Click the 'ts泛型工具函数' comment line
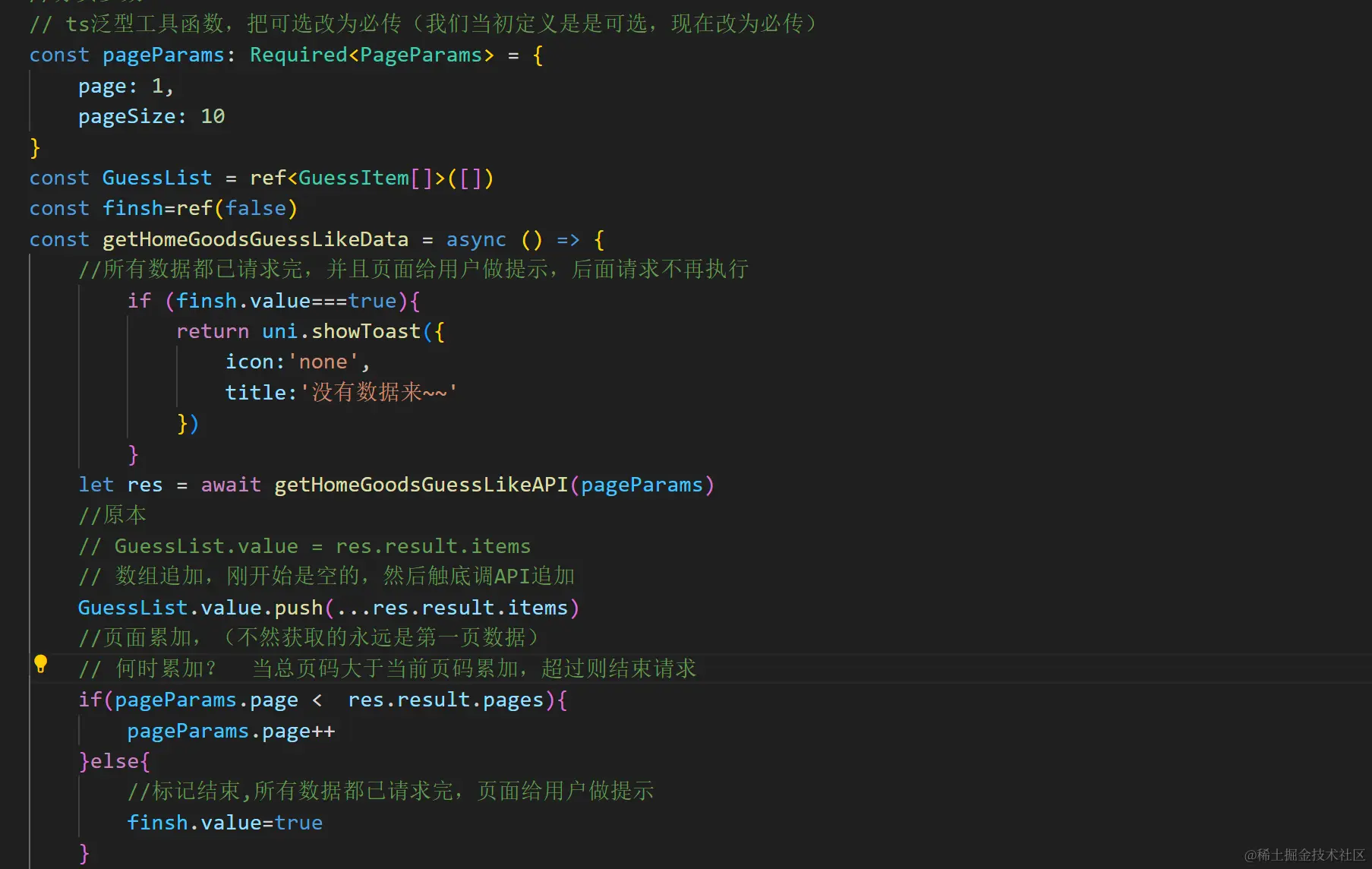The width and height of the screenshot is (1372, 869). pyautogui.click(x=424, y=24)
